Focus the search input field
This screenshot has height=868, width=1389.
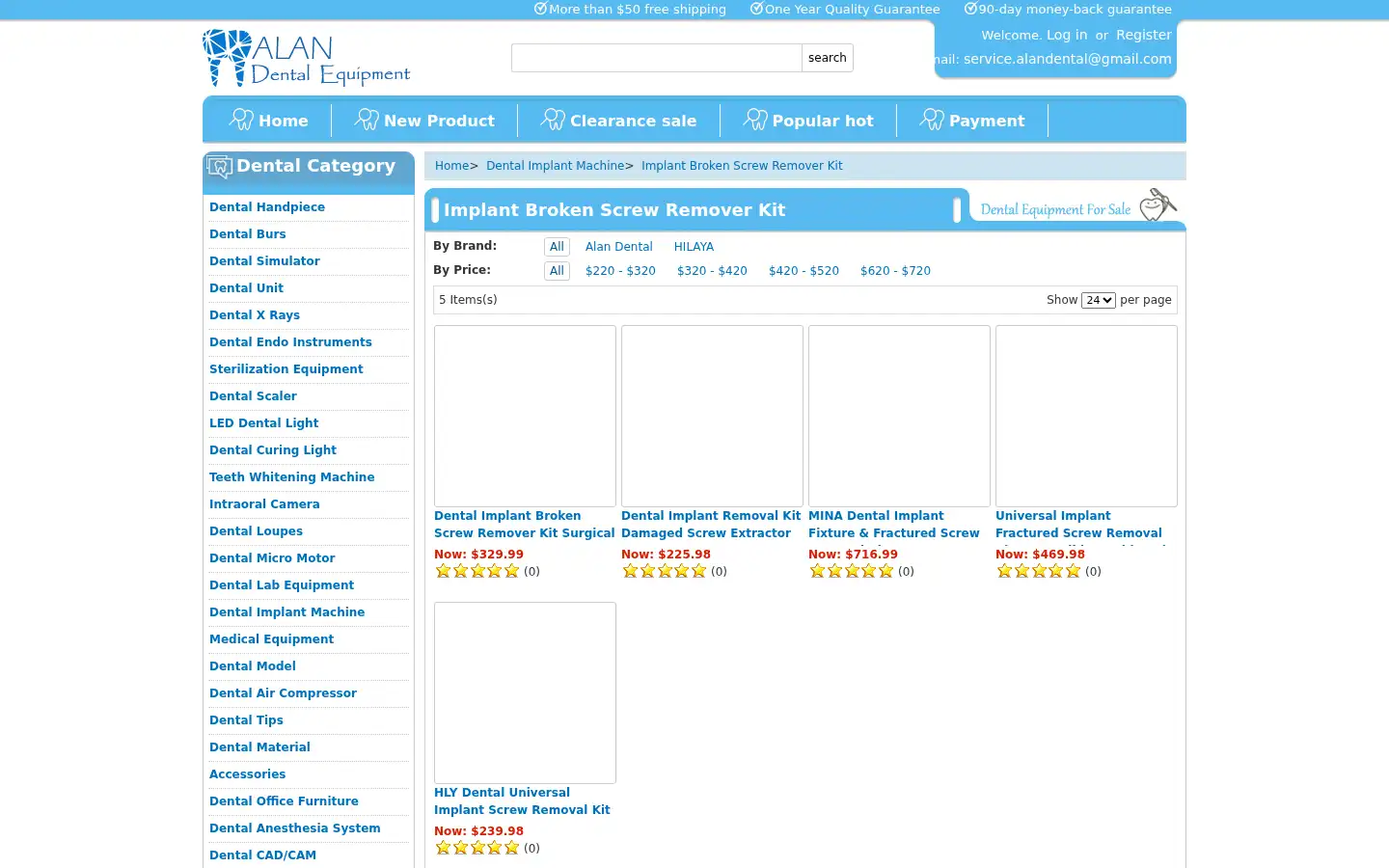coord(657,58)
